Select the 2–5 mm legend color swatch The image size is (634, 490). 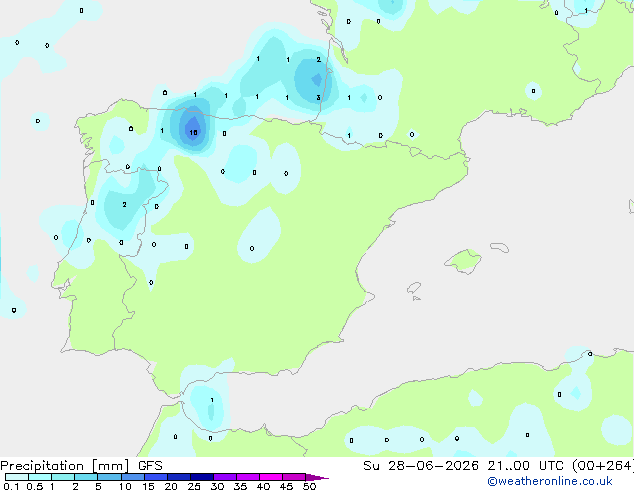tap(86, 477)
